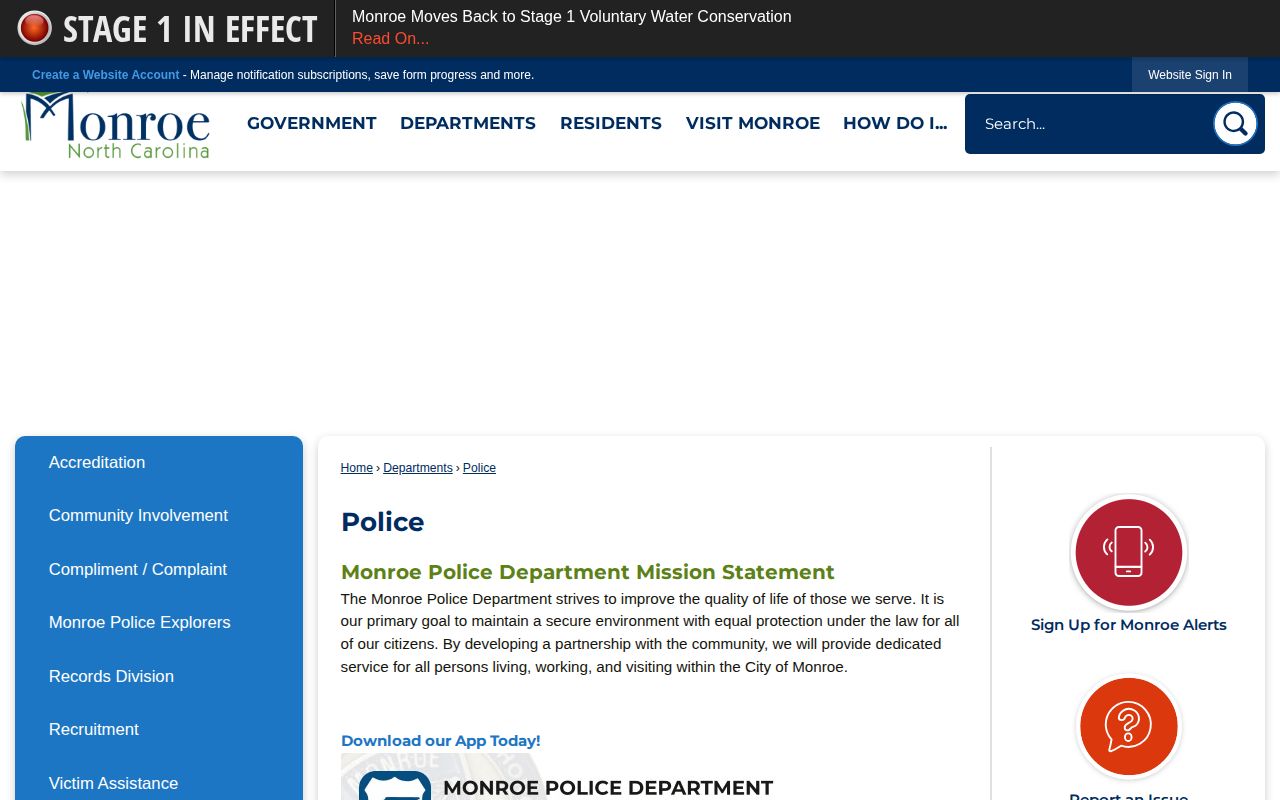
Task: Click the Stage 1 In Effect banner heading
Action: pos(190,29)
